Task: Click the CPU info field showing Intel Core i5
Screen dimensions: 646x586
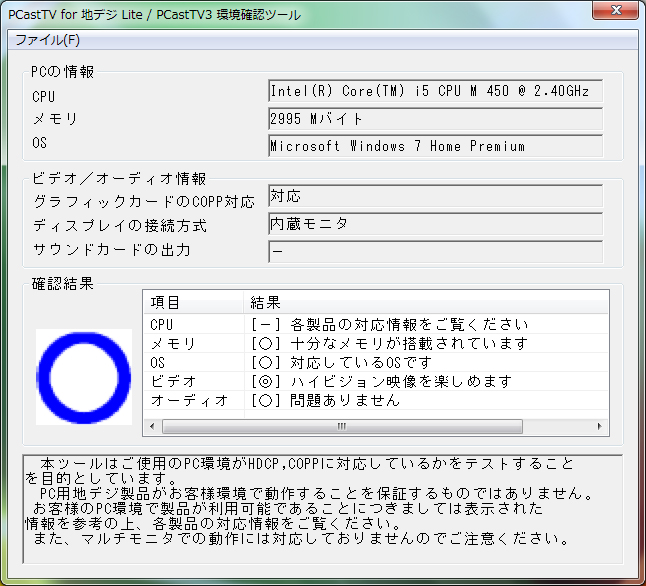Action: [x=435, y=91]
